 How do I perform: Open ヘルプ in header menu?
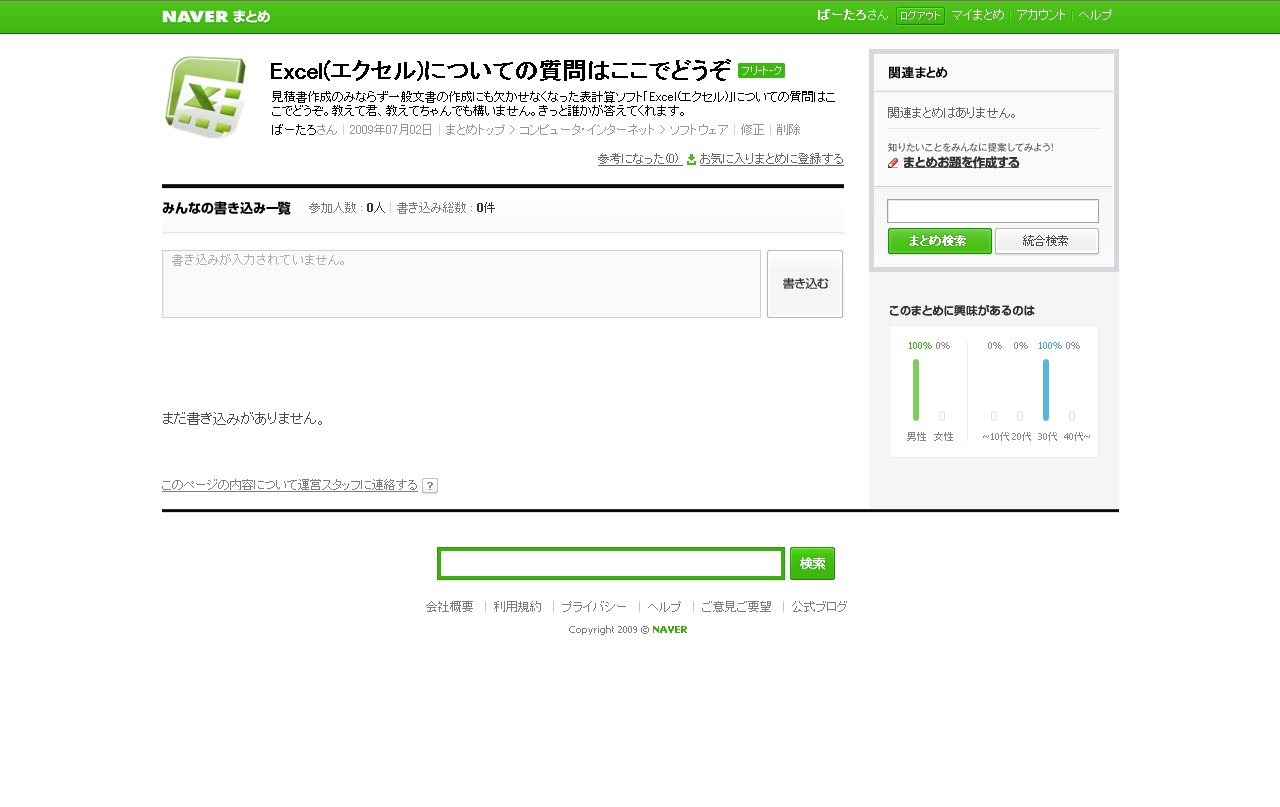pos(1095,15)
